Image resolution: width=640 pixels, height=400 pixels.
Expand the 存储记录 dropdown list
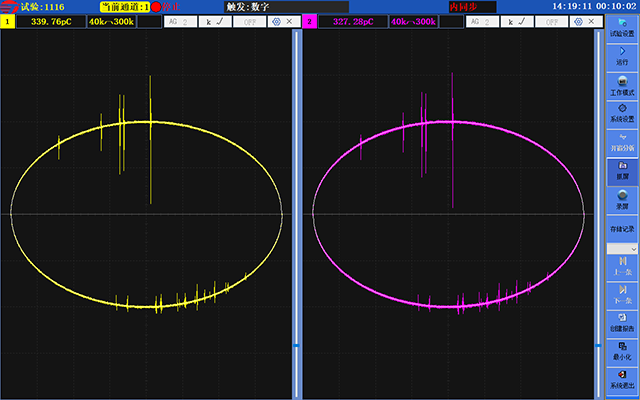[x=623, y=247]
